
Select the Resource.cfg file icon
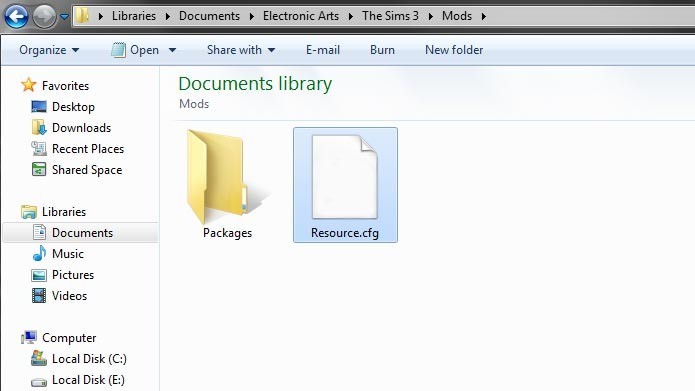(x=345, y=176)
